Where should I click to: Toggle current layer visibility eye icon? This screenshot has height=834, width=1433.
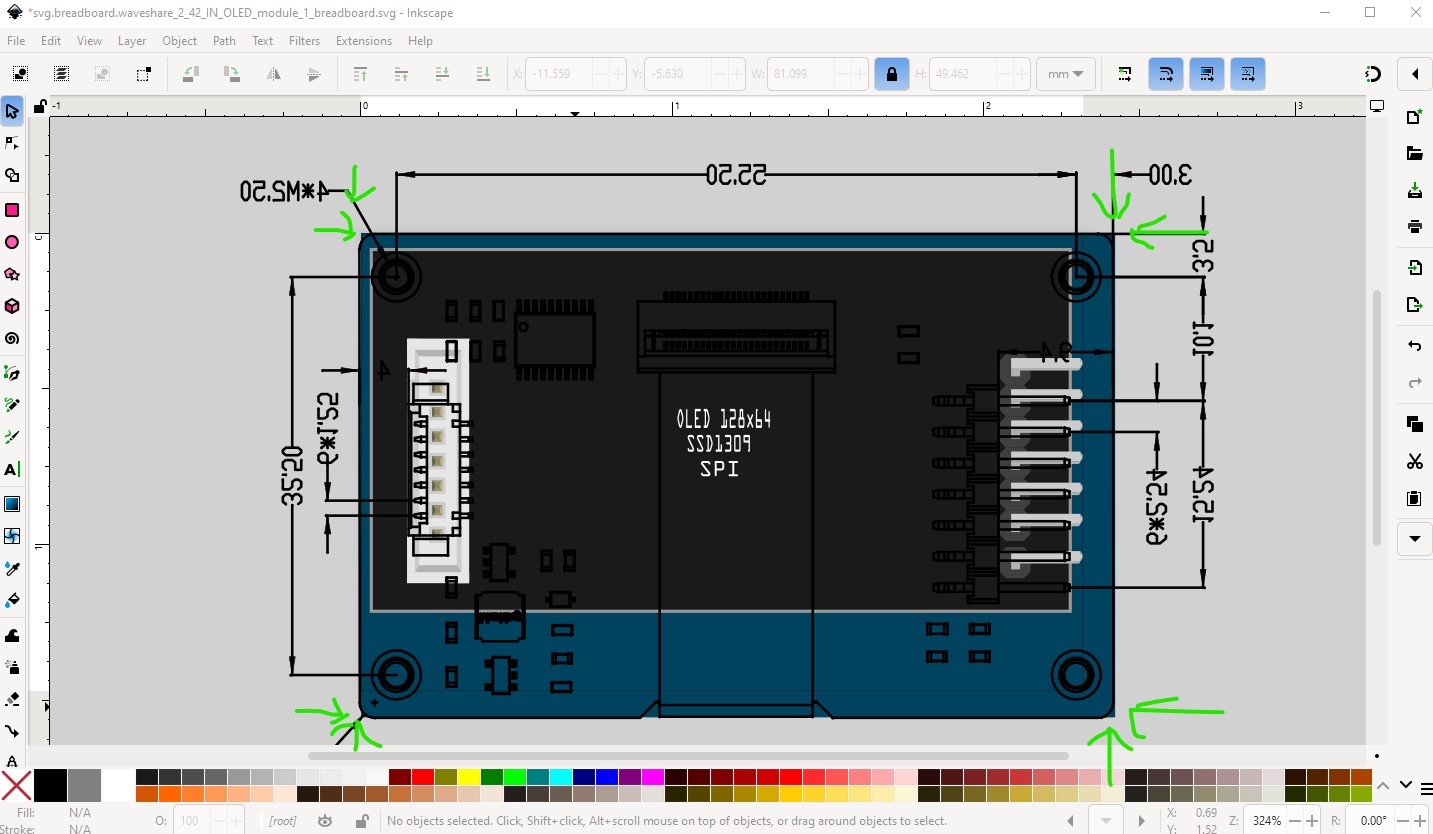point(325,821)
